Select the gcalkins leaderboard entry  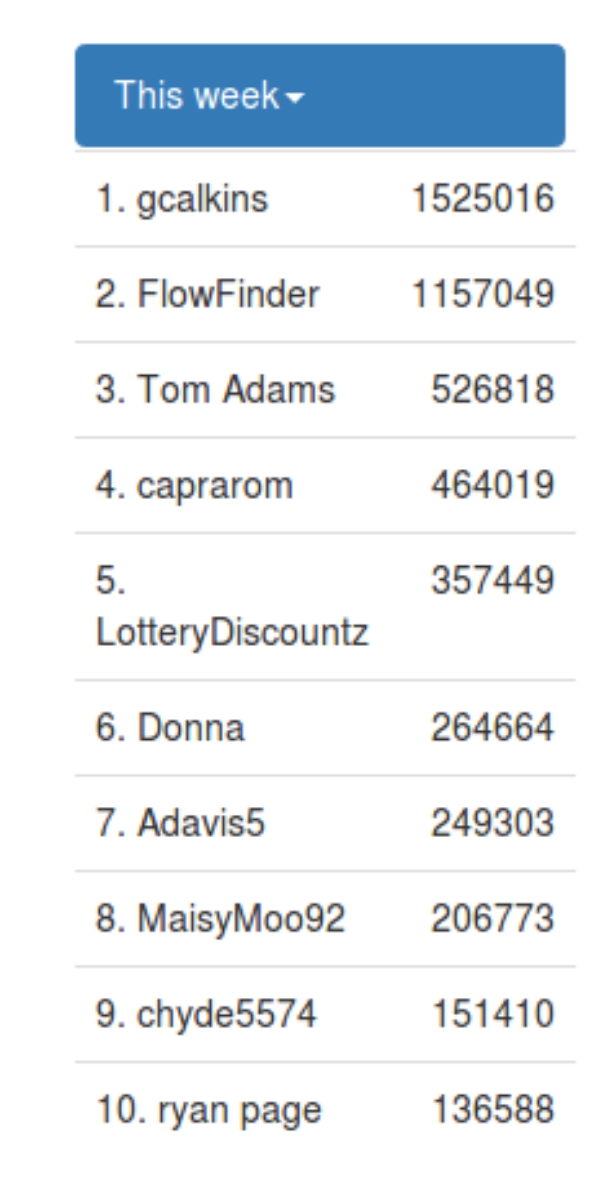pyautogui.click(x=182, y=200)
